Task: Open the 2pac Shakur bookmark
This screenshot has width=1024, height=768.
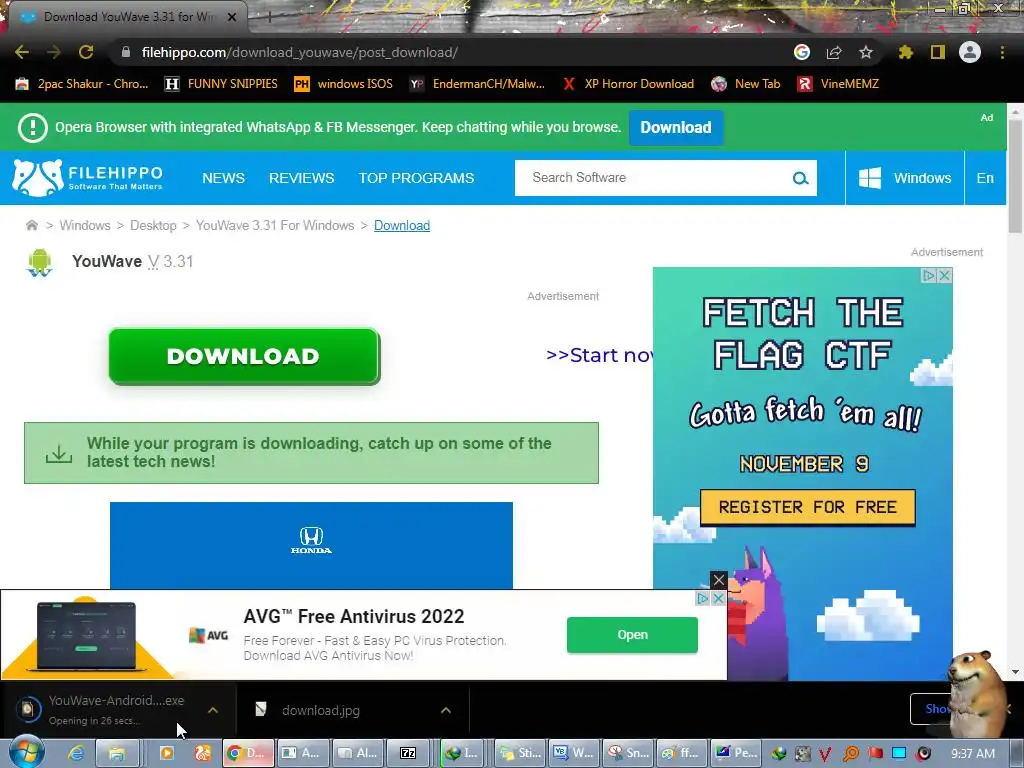Action: click(82, 84)
